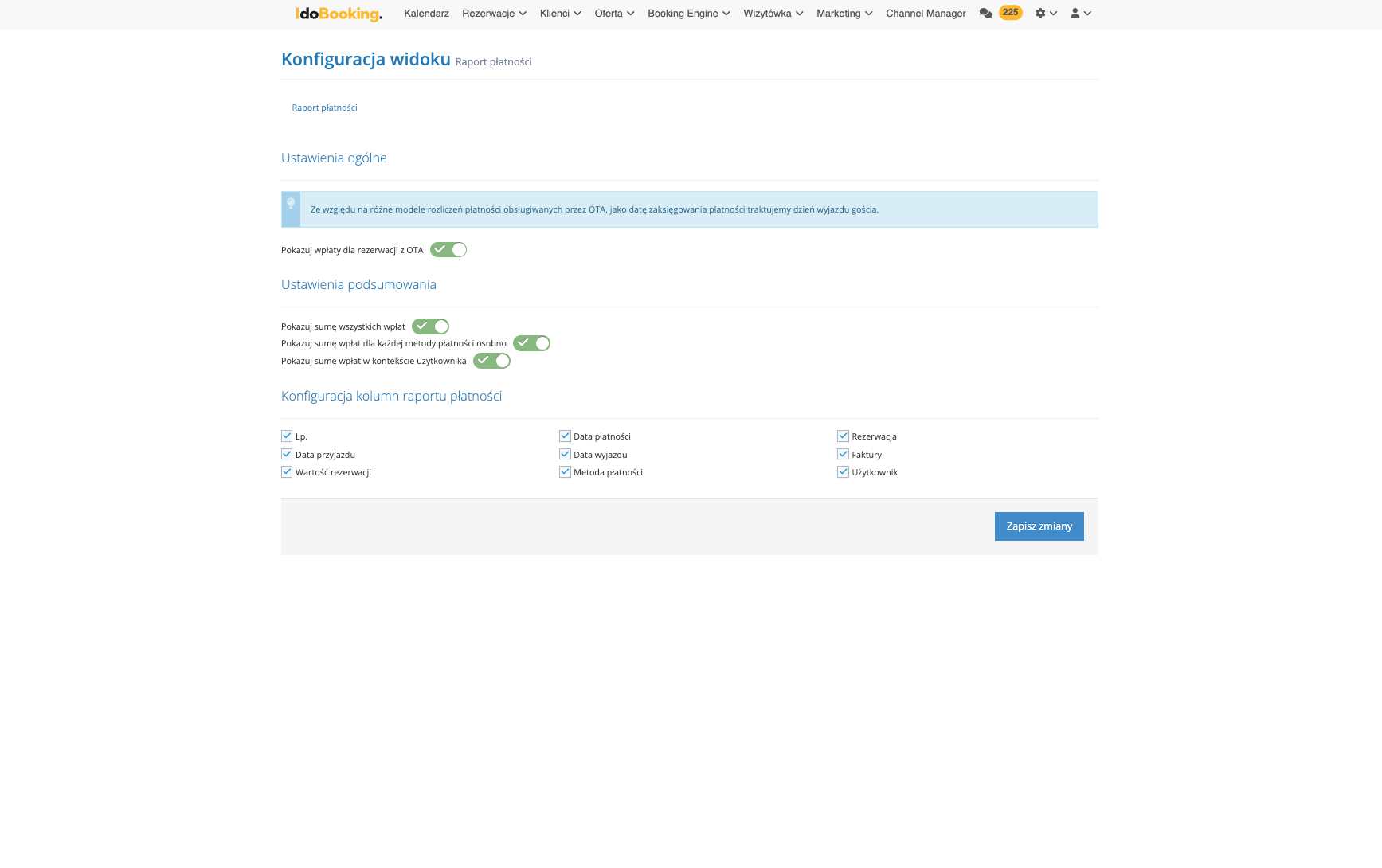The height and width of the screenshot is (868, 1382).
Task: Click the IdoBooking logo
Action: pos(339,14)
